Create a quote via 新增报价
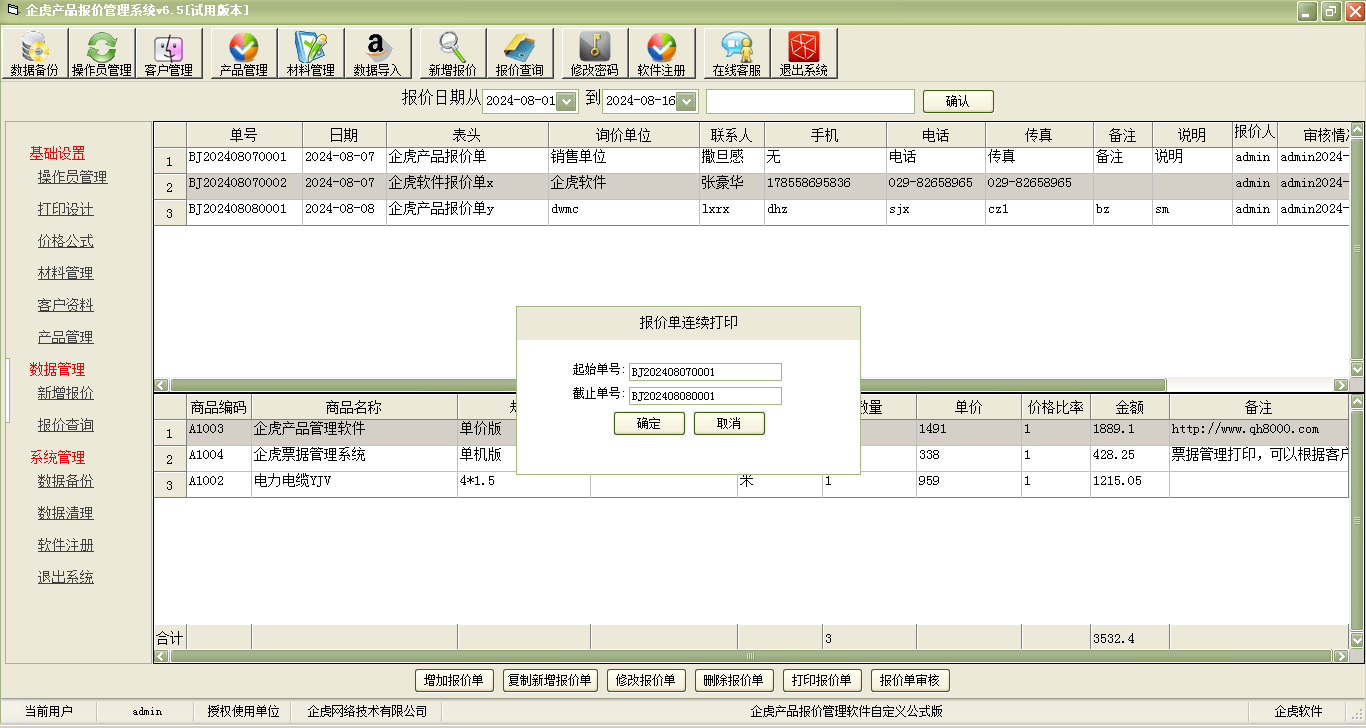The height and width of the screenshot is (728, 1366). pyautogui.click(x=451, y=52)
